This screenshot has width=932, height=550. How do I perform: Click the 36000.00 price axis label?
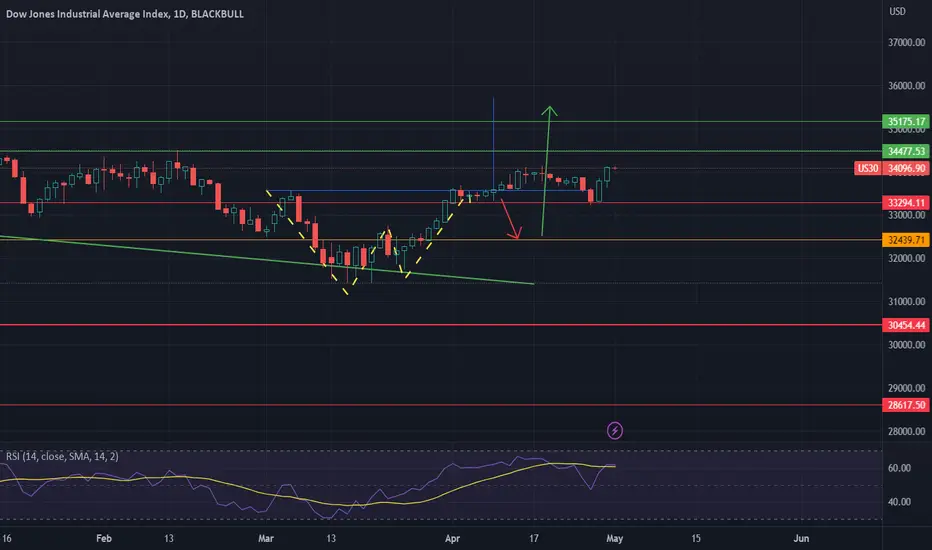point(906,86)
